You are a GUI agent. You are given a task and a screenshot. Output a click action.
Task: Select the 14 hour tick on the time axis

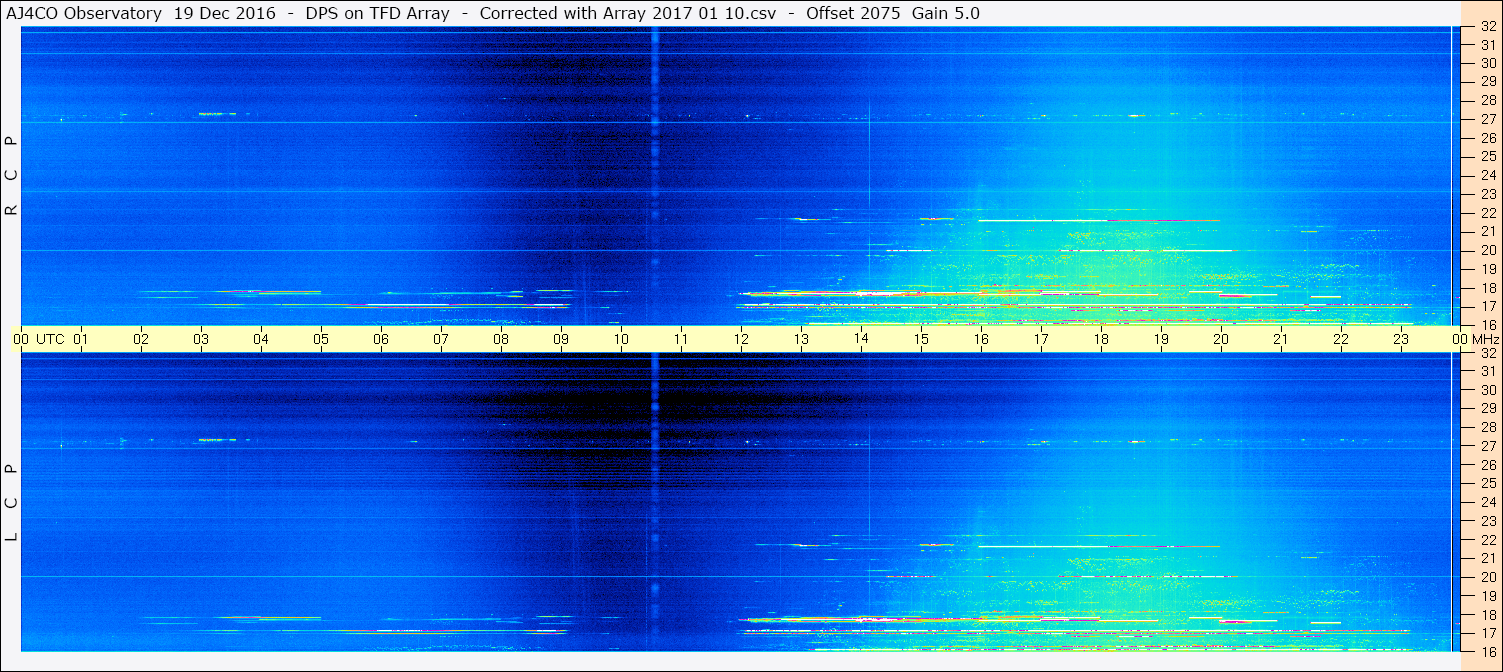[x=861, y=339]
